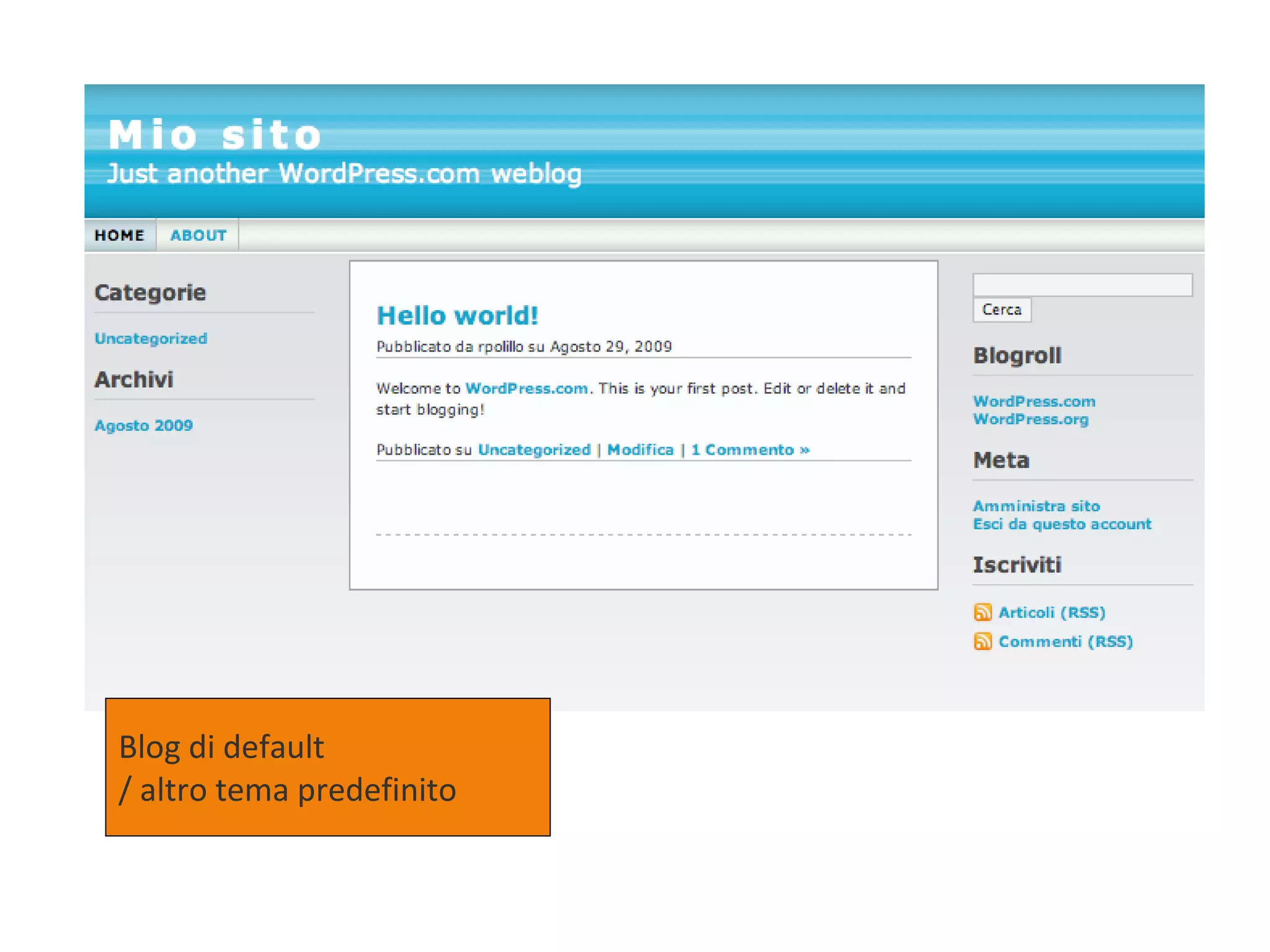Click Amministra sito under Meta

(1036, 506)
